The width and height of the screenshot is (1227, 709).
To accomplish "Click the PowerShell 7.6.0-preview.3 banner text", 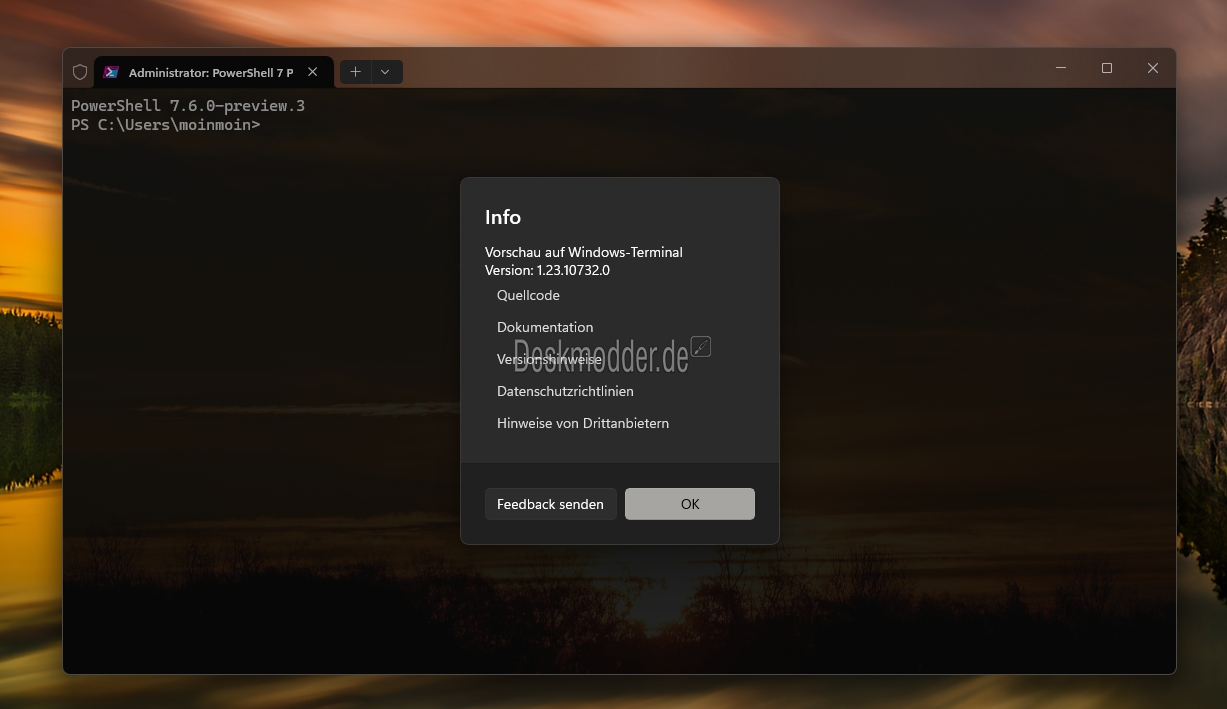I will point(188,105).
